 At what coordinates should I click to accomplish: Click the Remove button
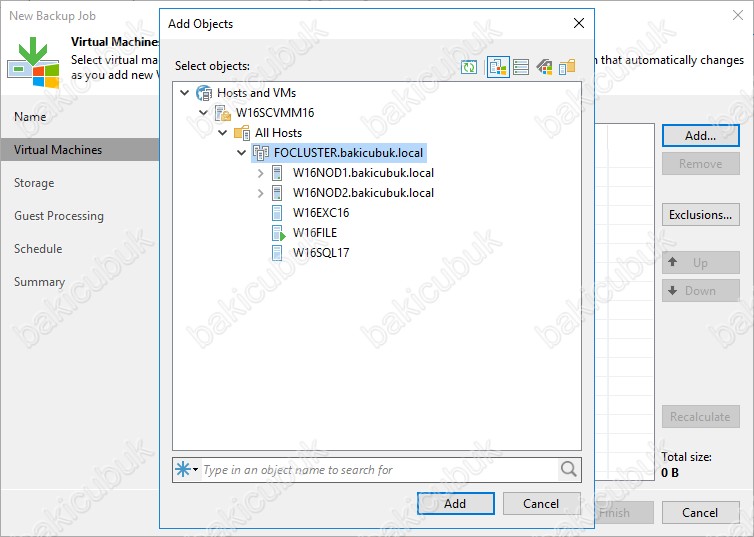(x=701, y=164)
